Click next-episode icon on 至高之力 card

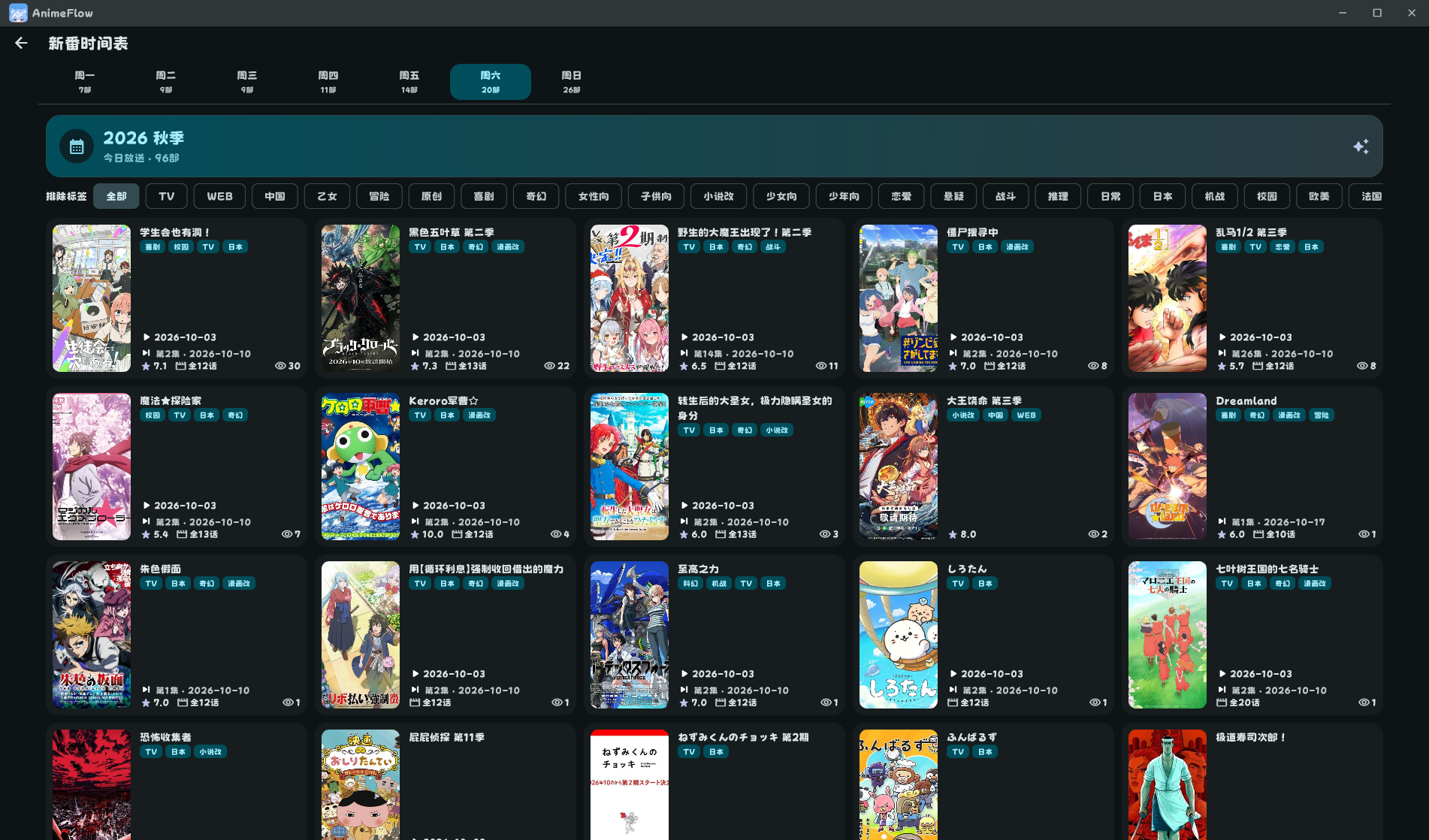684,690
